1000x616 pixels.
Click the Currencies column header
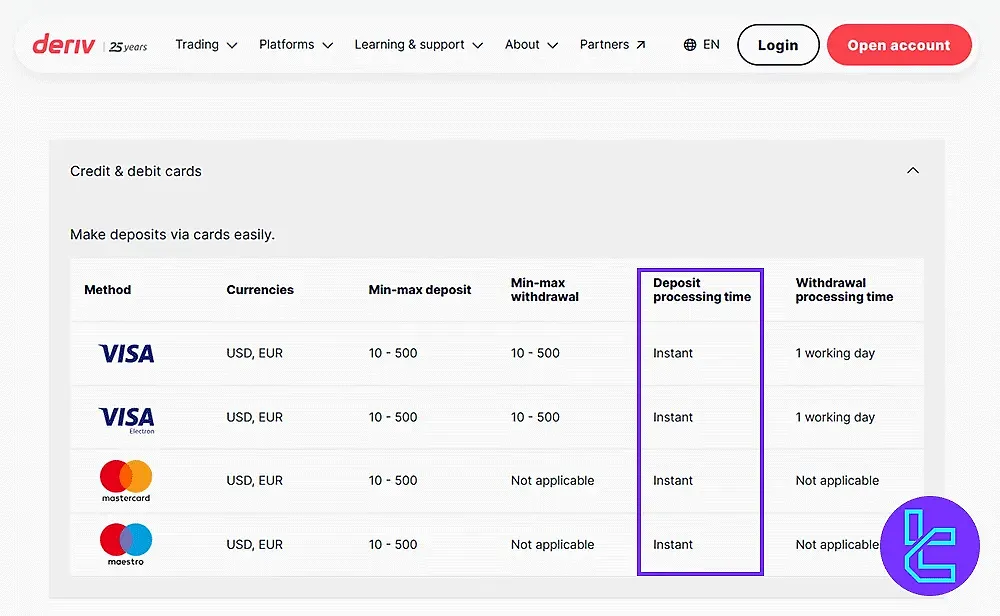click(260, 290)
